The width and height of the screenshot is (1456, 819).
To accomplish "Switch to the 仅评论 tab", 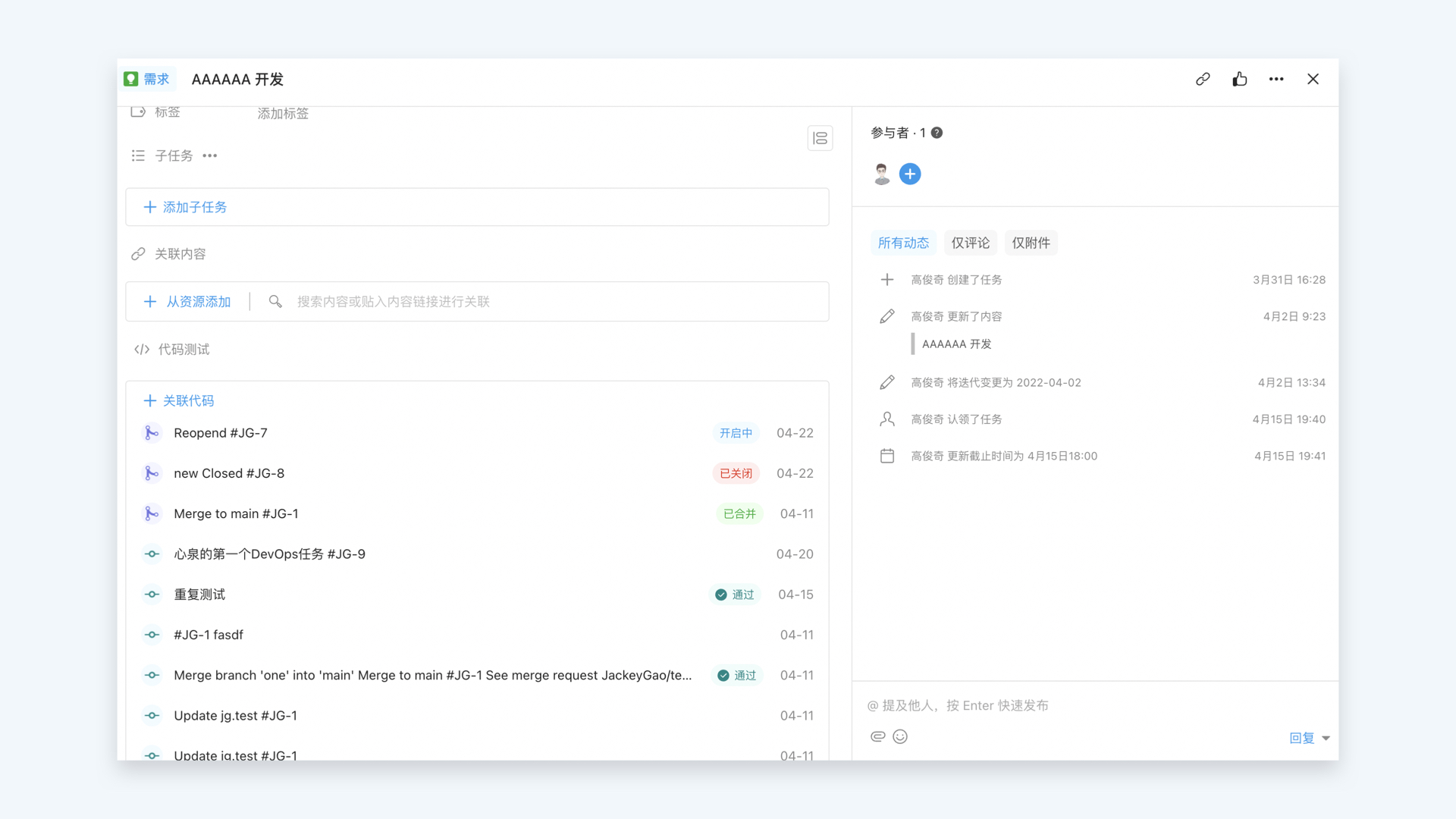I will pos(970,243).
